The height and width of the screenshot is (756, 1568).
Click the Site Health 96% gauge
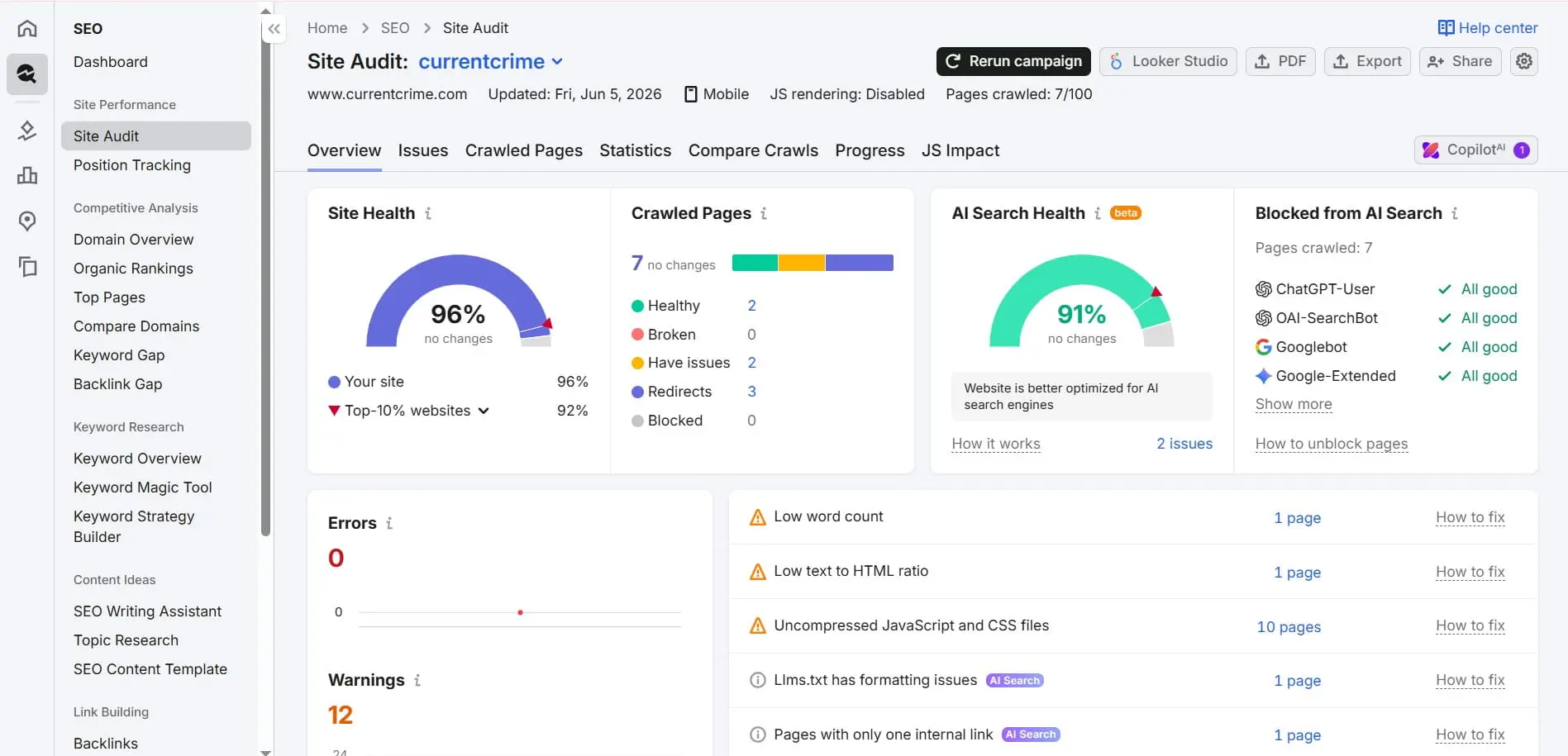(x=459, y=301)
